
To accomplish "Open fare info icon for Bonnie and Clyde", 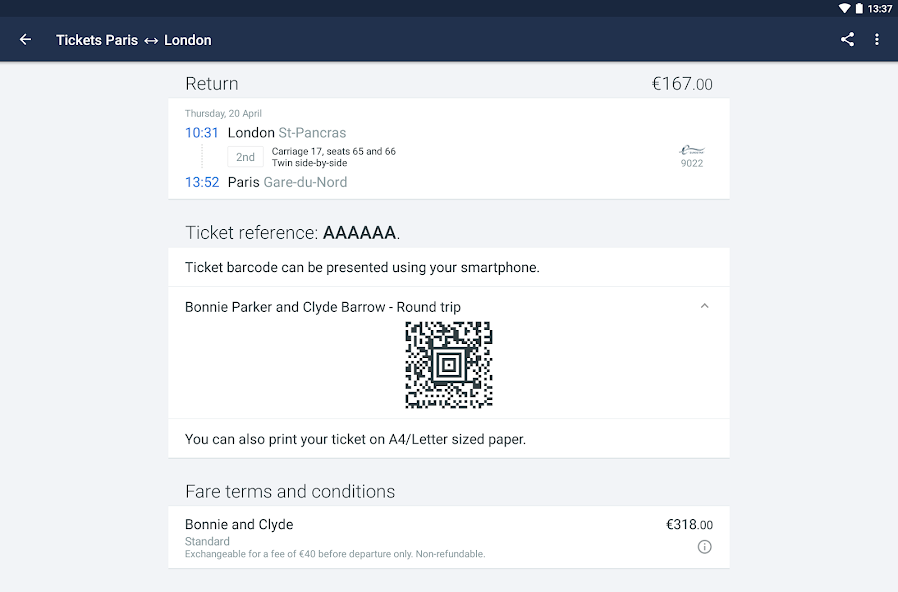I will coord(704,547).
